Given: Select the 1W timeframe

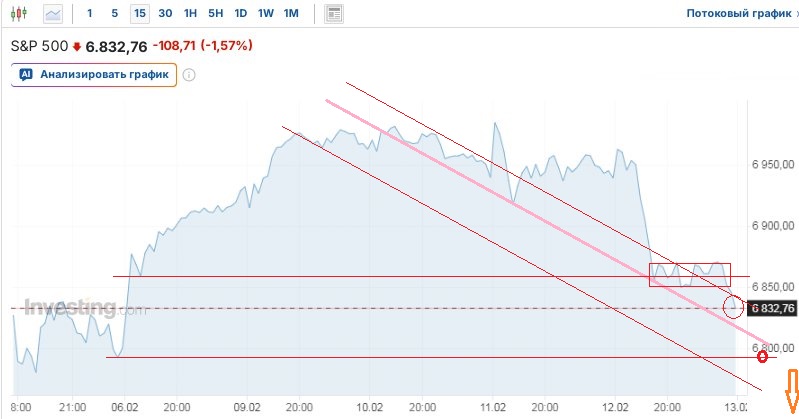Looking at the screenshot, I should (x=265, y=14).
